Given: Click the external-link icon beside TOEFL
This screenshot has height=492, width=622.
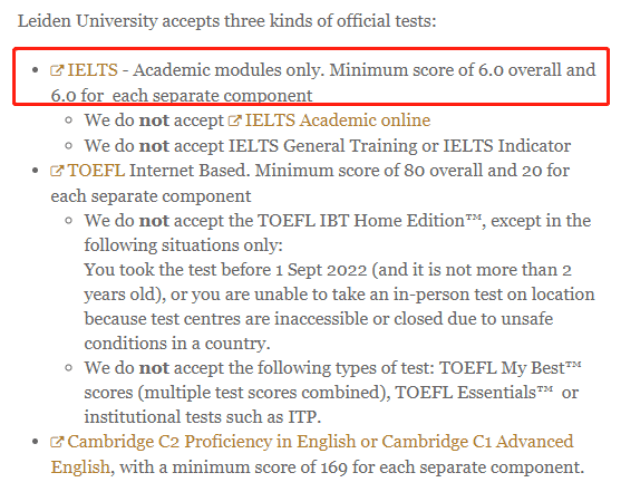Looking at the screenshot, I should click(57, 171).
